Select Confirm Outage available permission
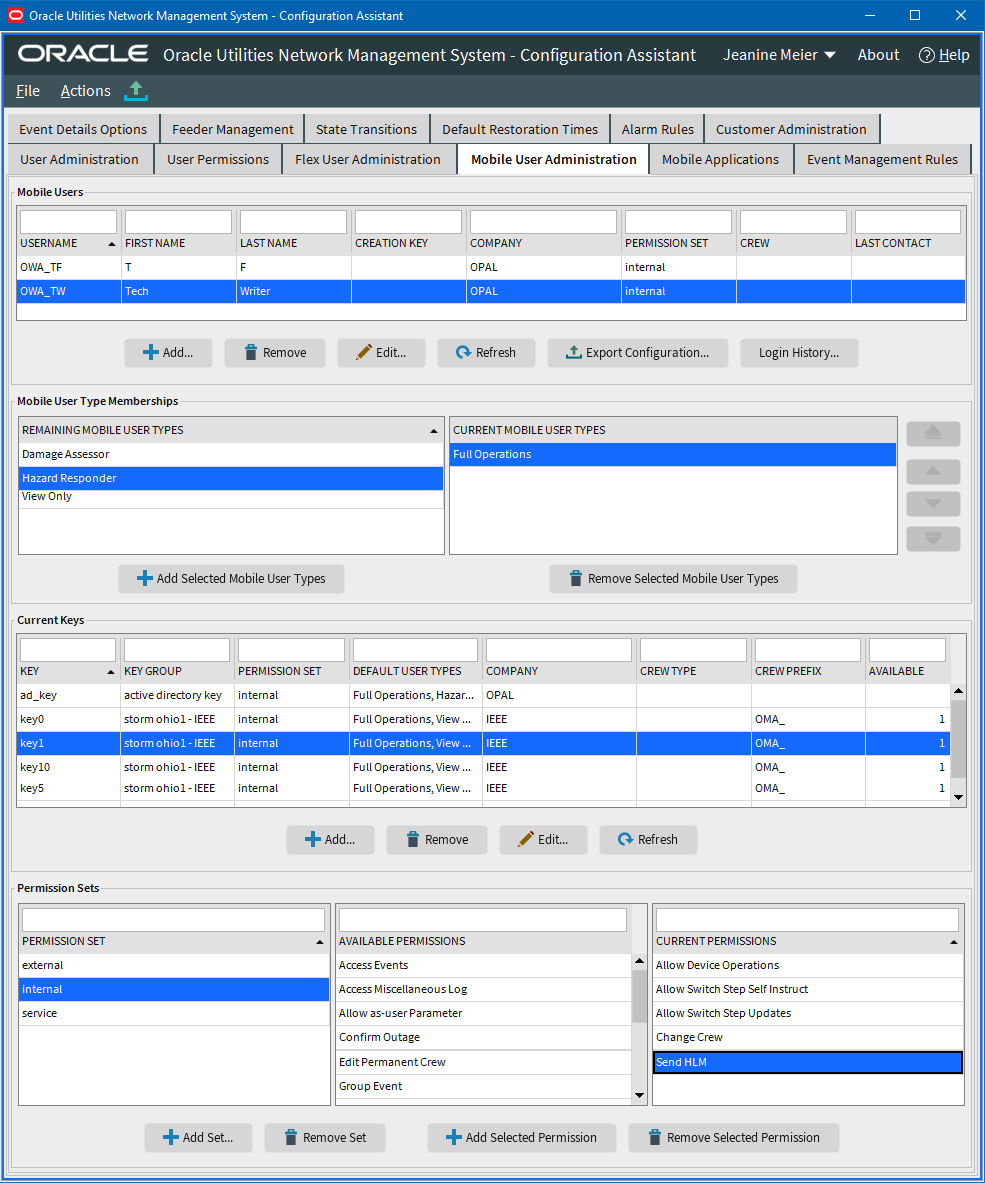 pyautogui.click(x=484, y=1037)
